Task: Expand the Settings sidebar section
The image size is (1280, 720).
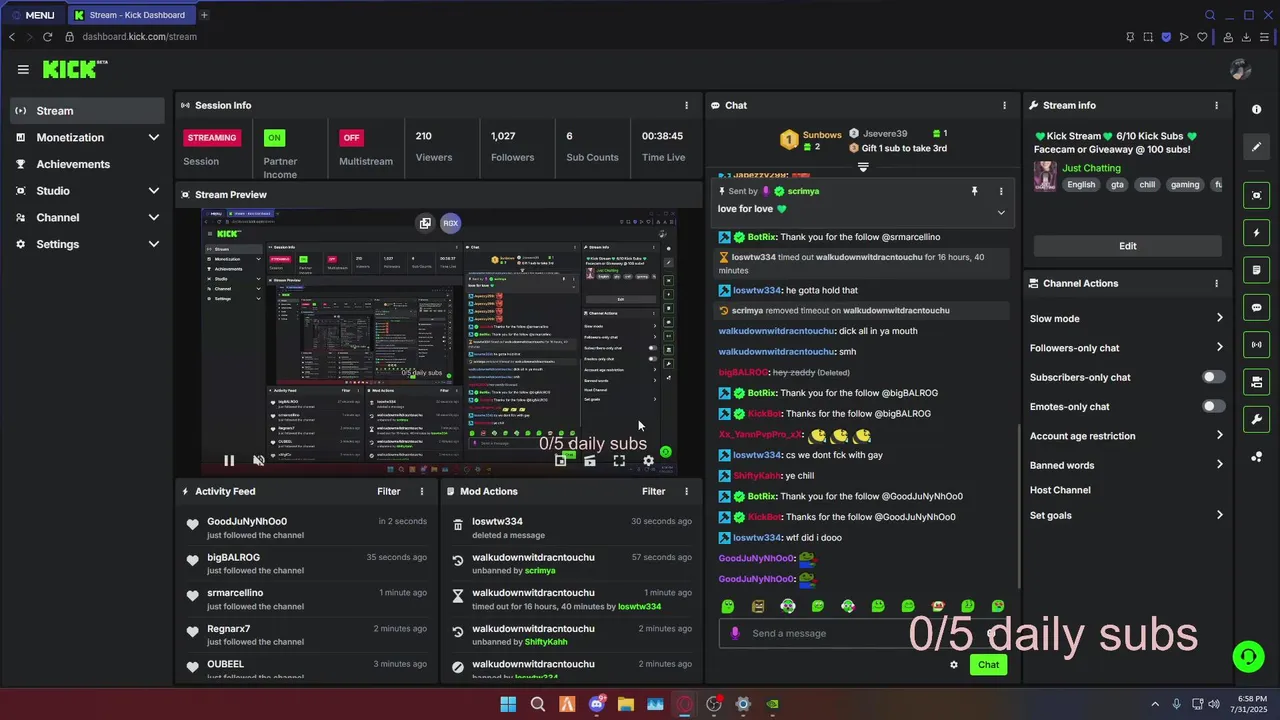Action: pos(153,244)
